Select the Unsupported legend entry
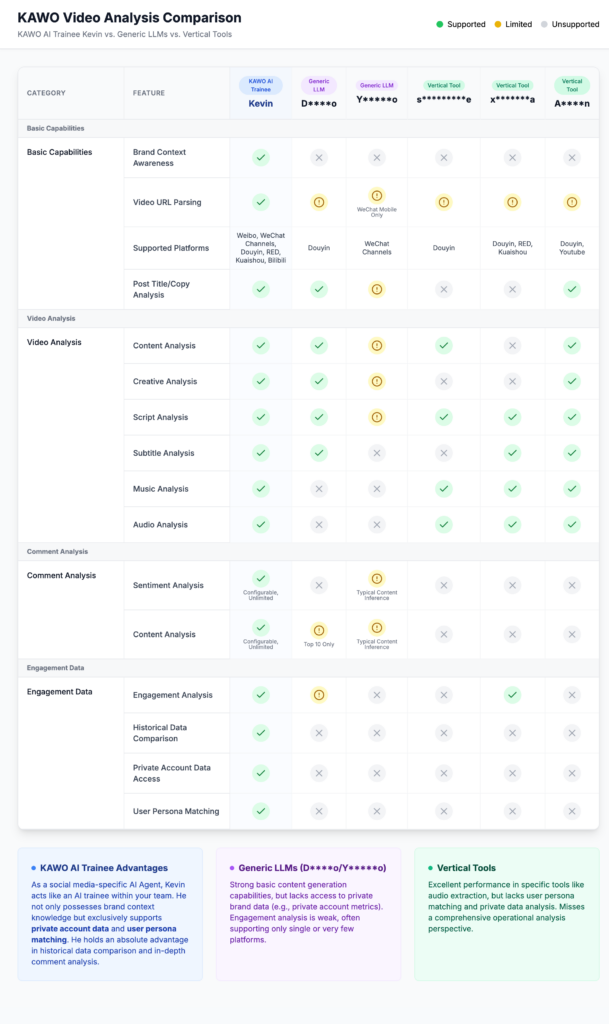 point(570,24)
